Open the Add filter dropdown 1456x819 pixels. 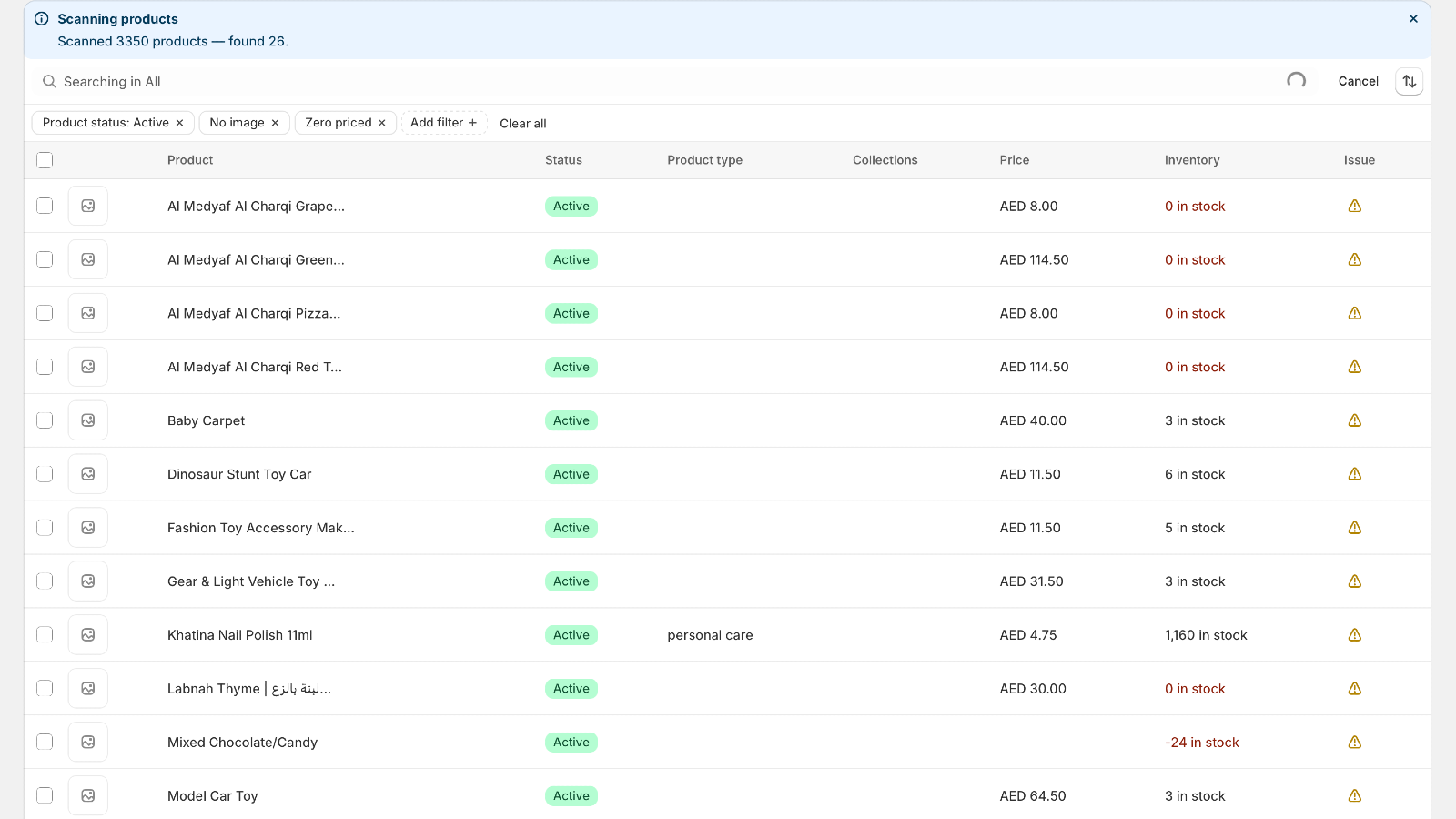[x=444, y=122]
